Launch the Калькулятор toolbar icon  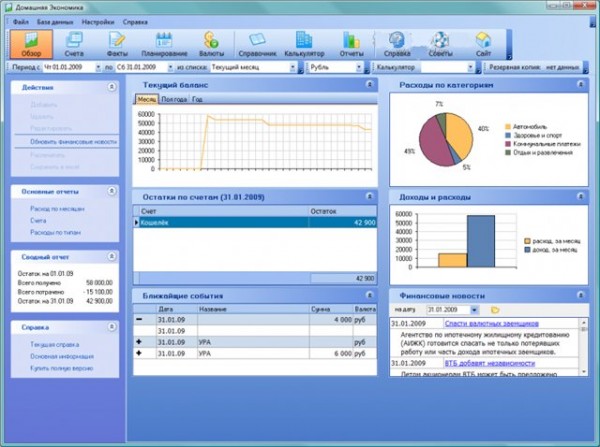point(304,44)
